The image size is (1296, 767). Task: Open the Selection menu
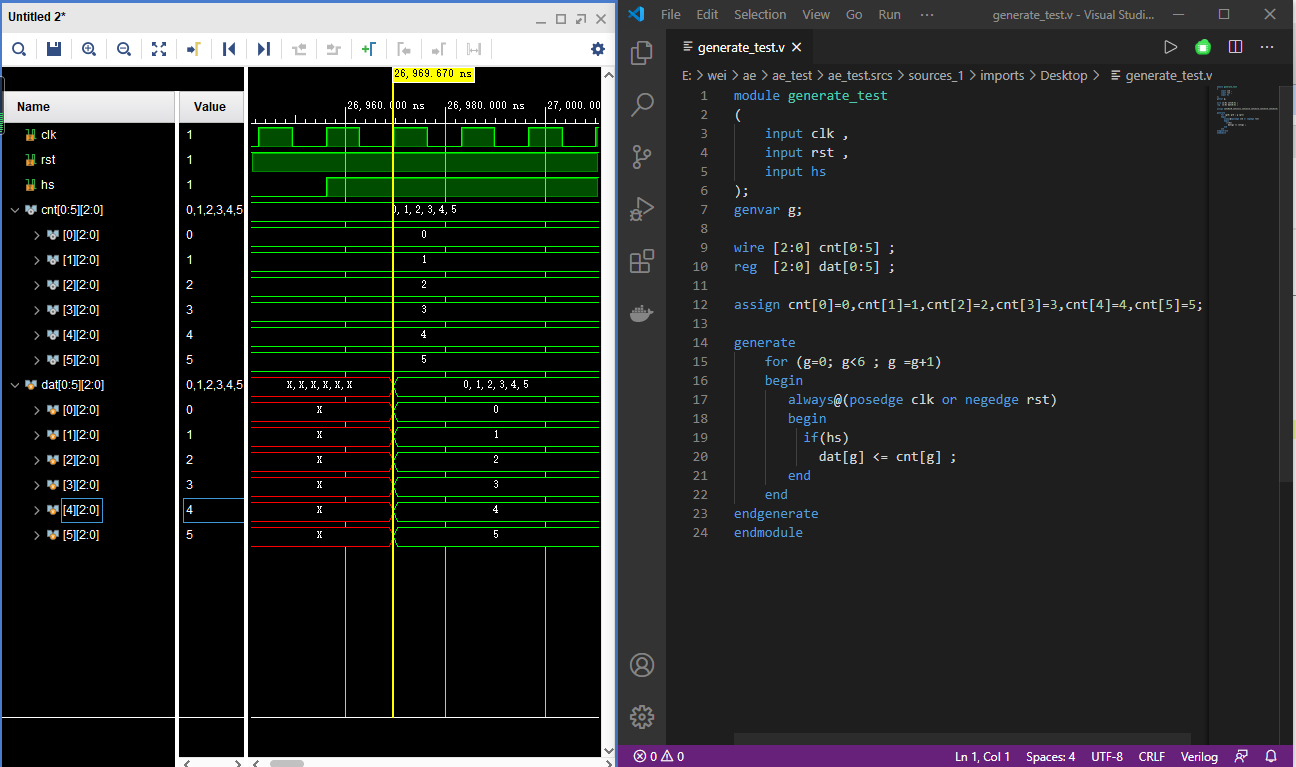pos(760,15)
